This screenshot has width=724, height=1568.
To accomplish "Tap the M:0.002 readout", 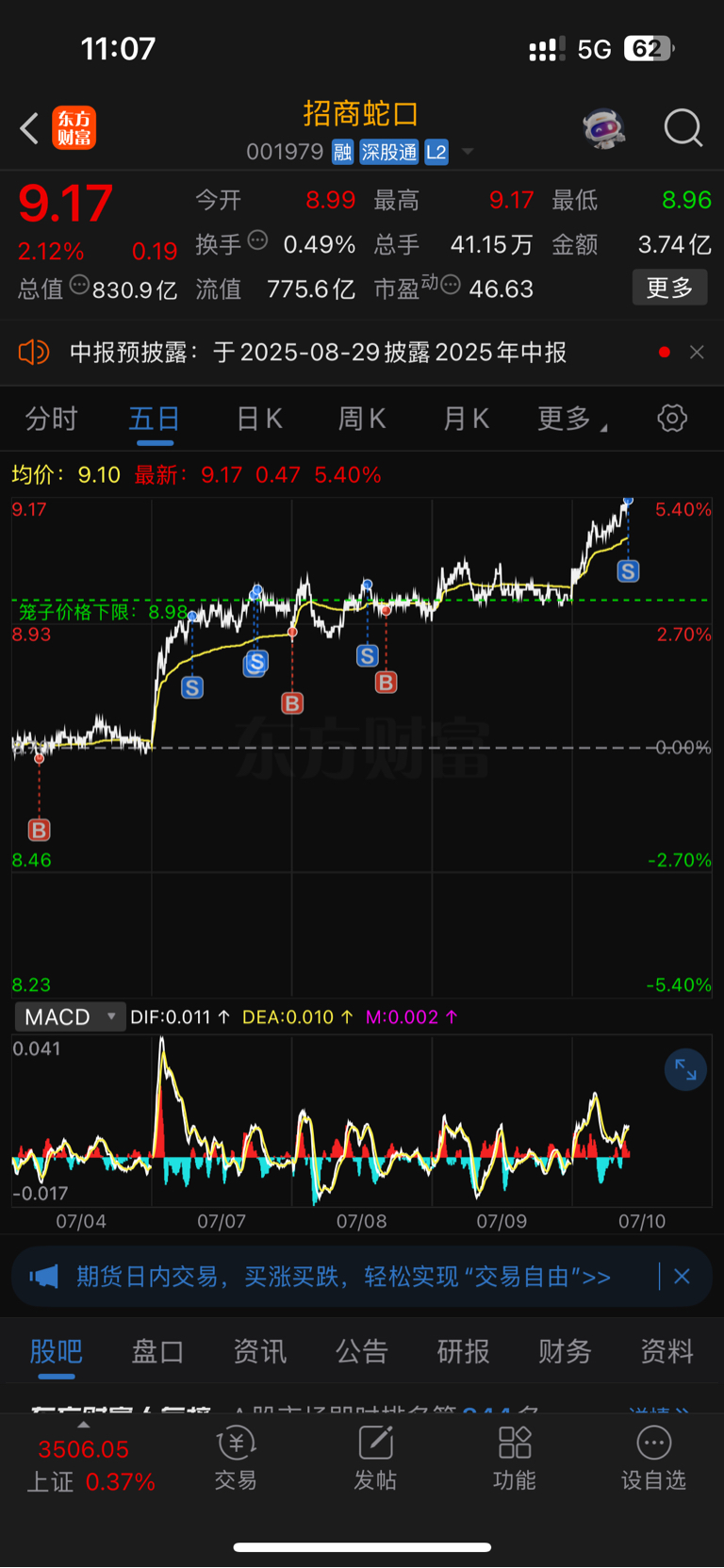I will 412,1017.
